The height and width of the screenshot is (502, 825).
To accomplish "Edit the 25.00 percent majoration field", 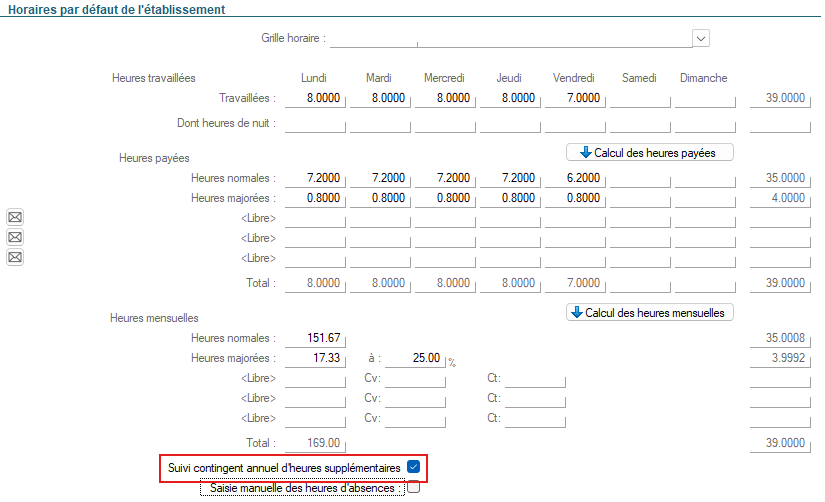I will tap(415, 358).
